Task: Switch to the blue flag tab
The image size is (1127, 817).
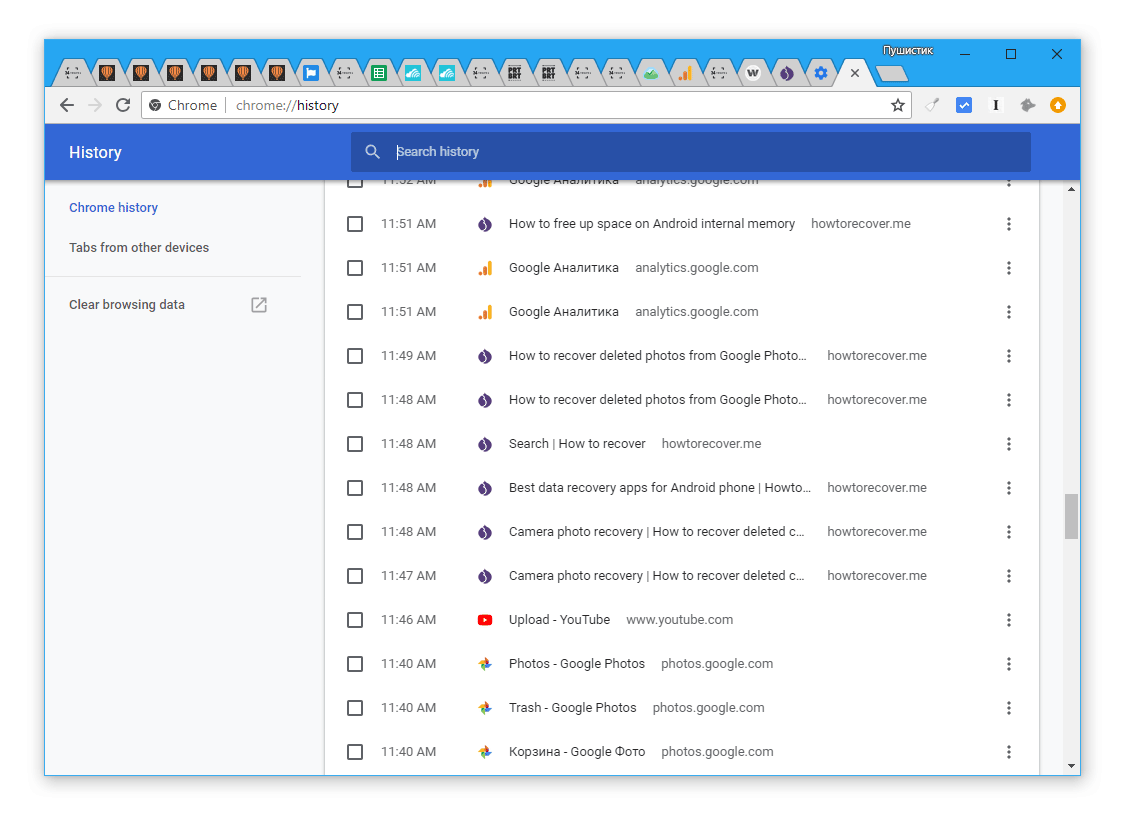Action: point(310,73)
